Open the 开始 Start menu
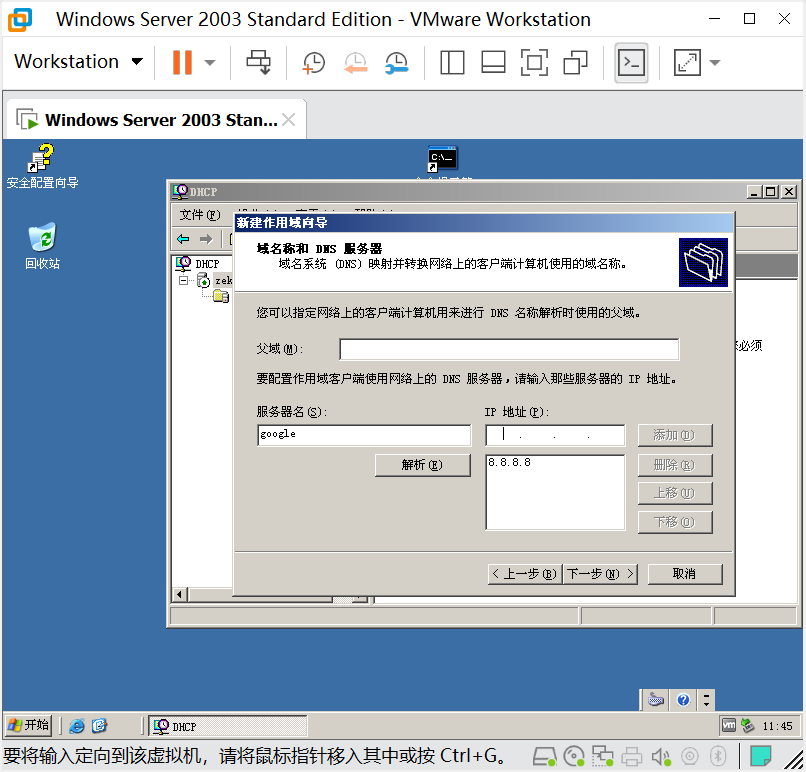Screen dimensions: 806x772 tap(29, 725)
